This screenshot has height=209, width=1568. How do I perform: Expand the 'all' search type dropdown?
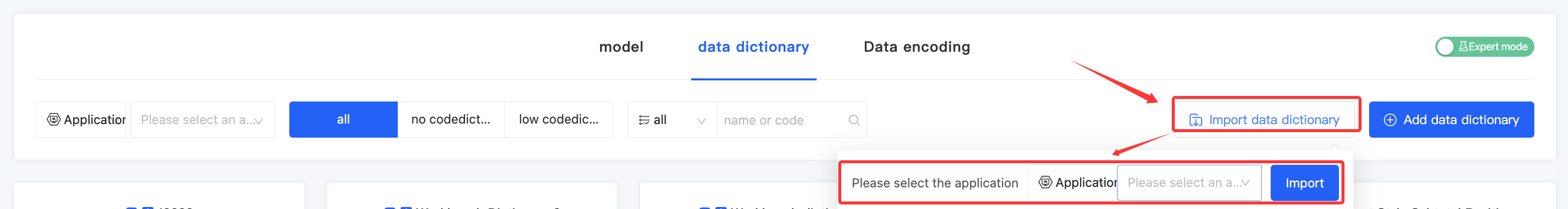[x=672, y=120]
